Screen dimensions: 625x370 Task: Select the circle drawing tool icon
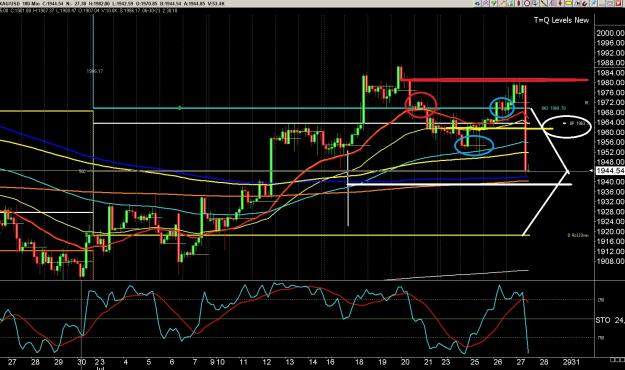(527, 3)
